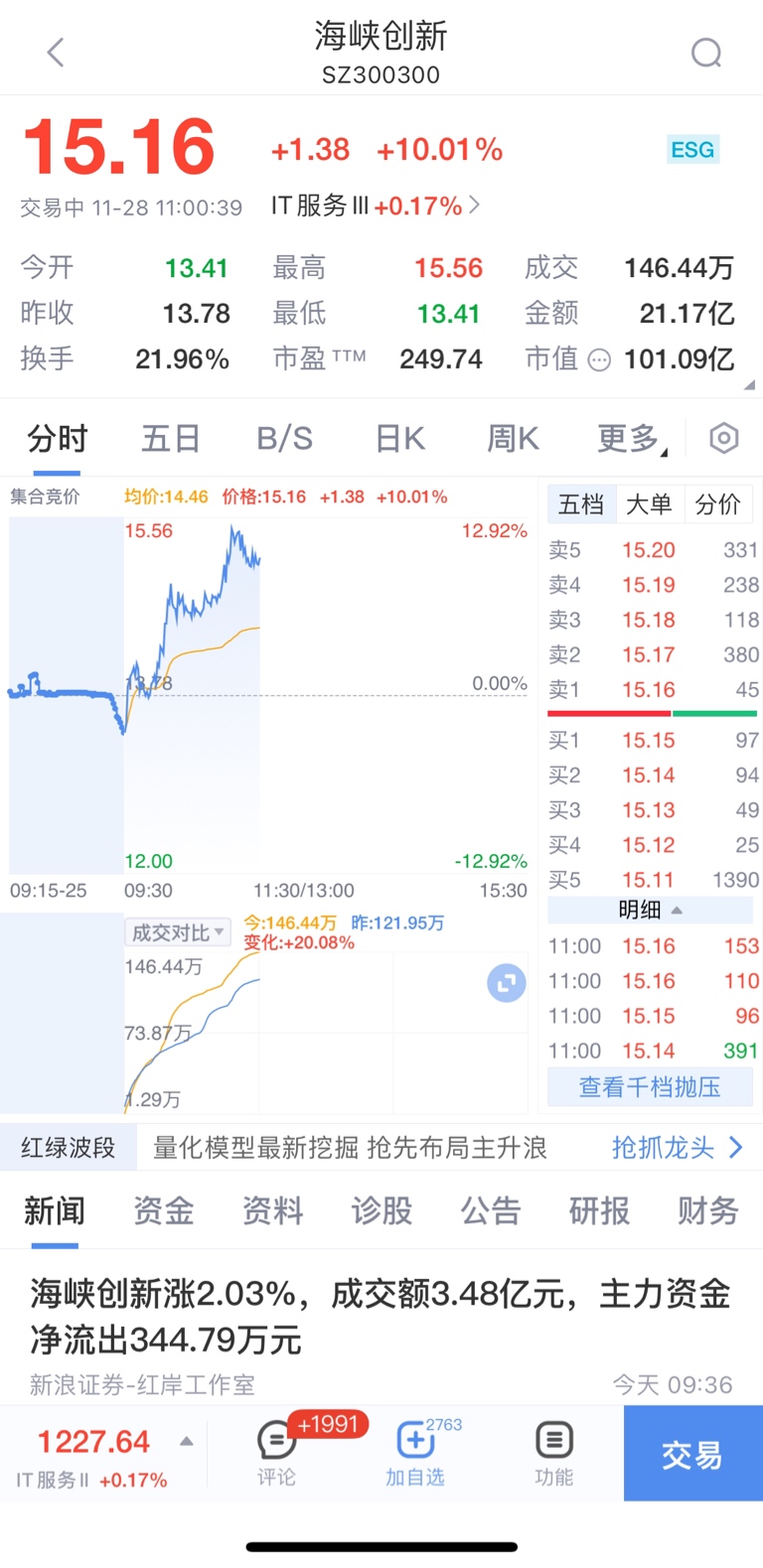Screen dimensions: 763x1568
Task: Tap the chart rotate fullscreen icon
Action: [x=507, y=983]
